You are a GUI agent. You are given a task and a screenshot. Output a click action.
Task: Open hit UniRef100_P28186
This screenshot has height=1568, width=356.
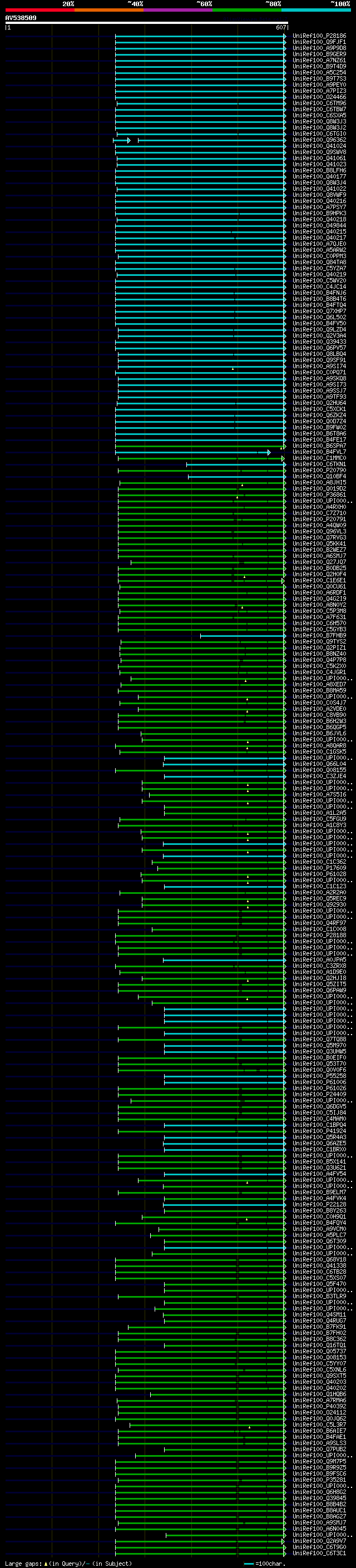319,36
